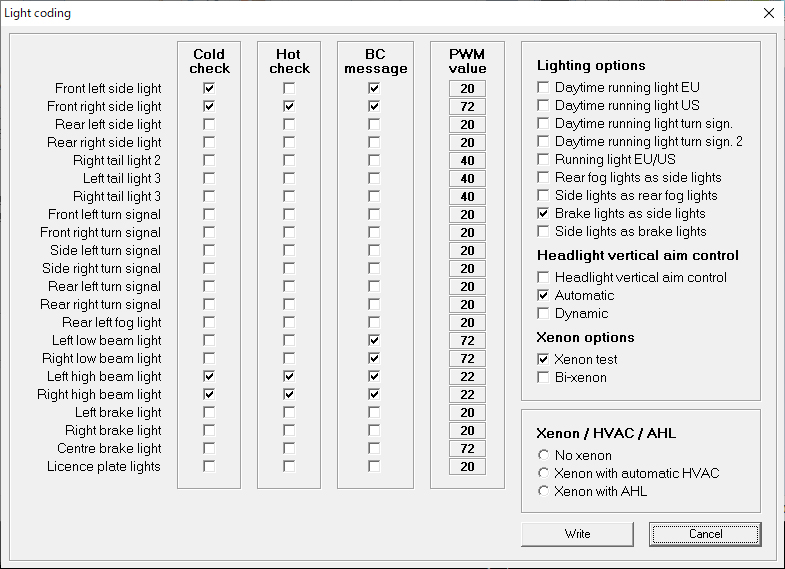This screenshot has height=569, width=785.
Task: Click PWM value for Licence plate lights
Action: click(x=467, y=467)
